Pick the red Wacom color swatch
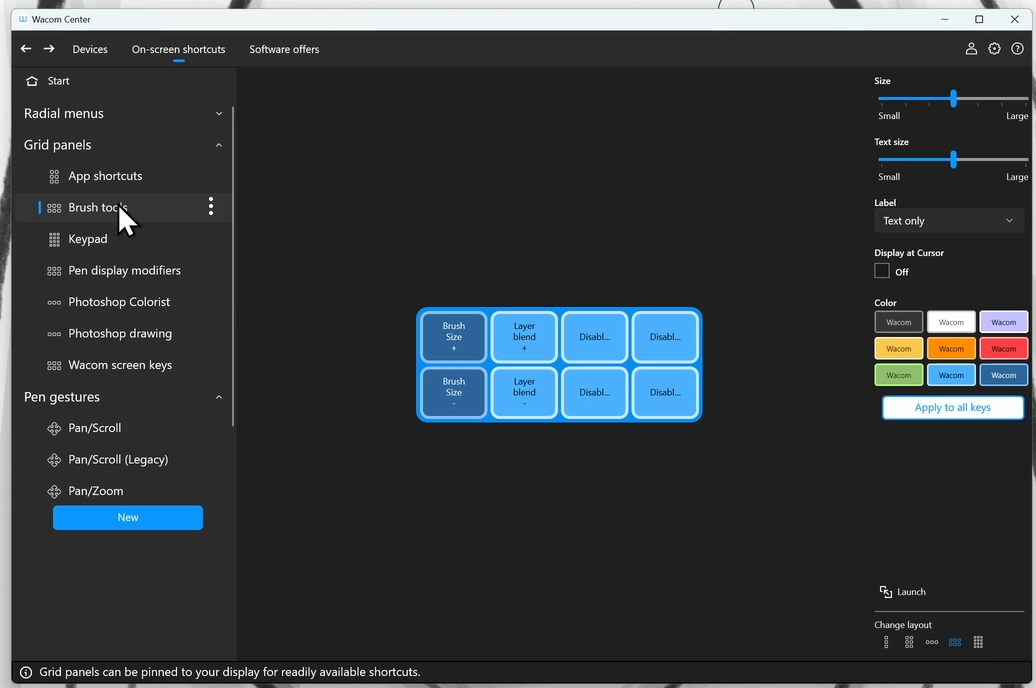Image resolution: width=1036 pixels, height=688 pixels. point(1004,348)
